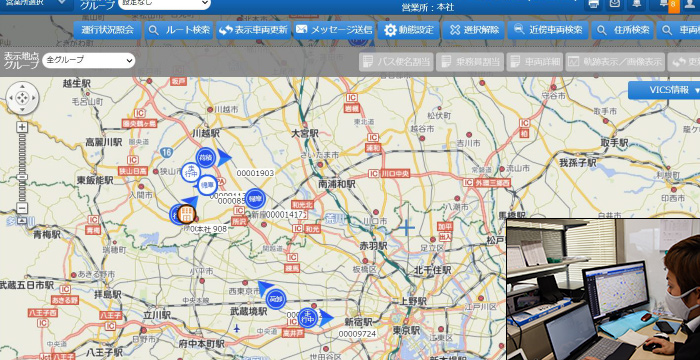Expand the グループ 設定なし dropdown
This screenshot has height=360, width=700.
[165, 4]
